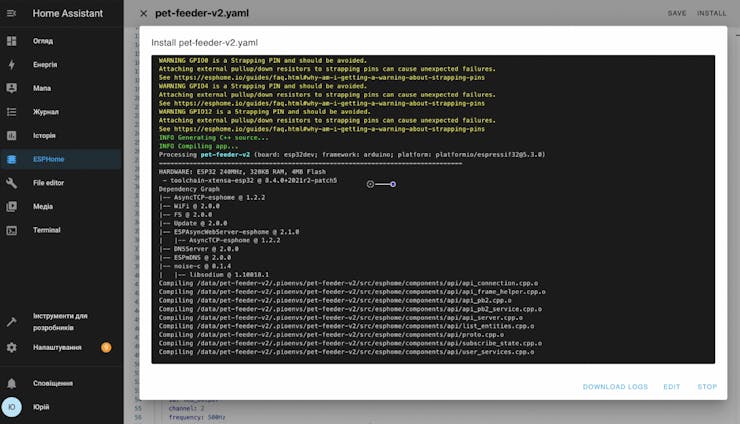Open the Terminal console icon
Image resolution: width=740 pixels, height=424 pixels.
click(x=11, y=230)
